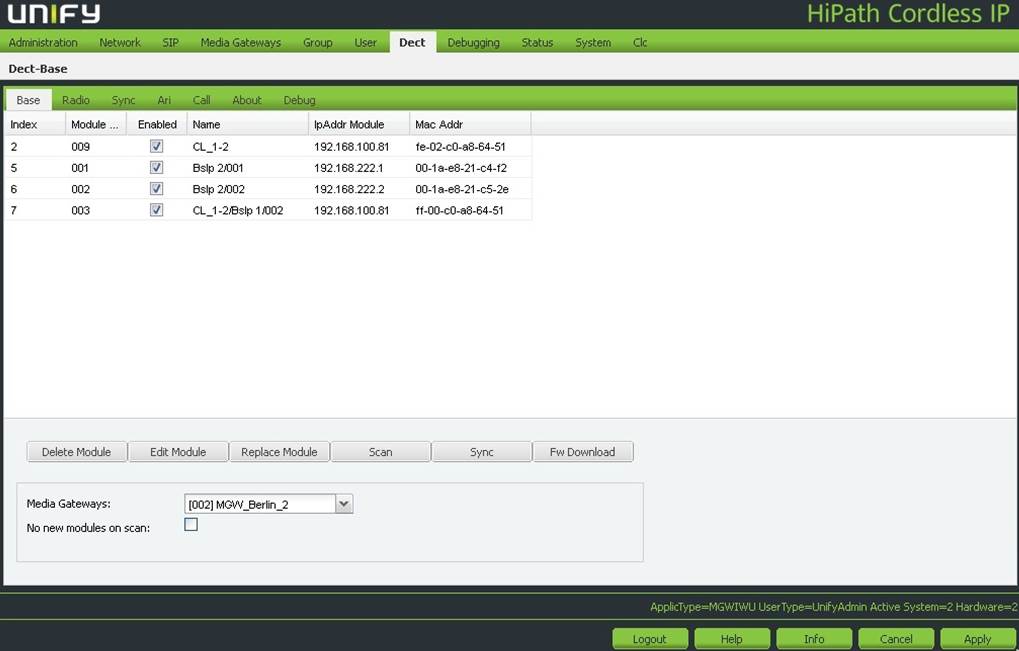Sort by the Index column header
This screenshot has height=651, width=1019.
34,124
